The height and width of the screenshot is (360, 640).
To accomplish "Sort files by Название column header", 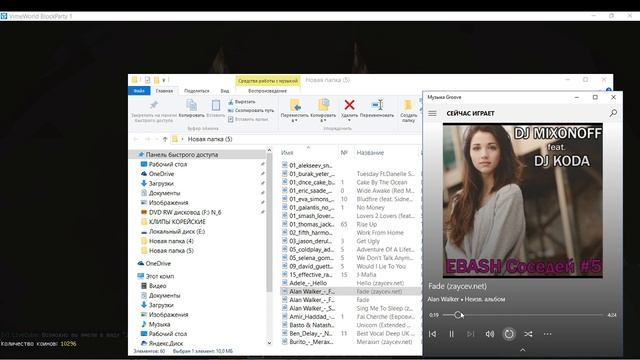I will click(370, 153).
